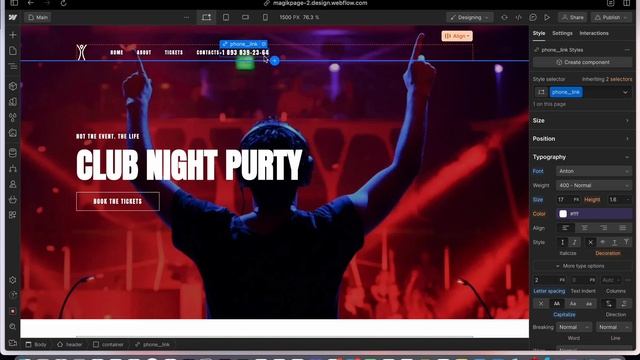Open the Logic flows icon
The width and height of the screenshot is (640, 360).
(13, 168)
